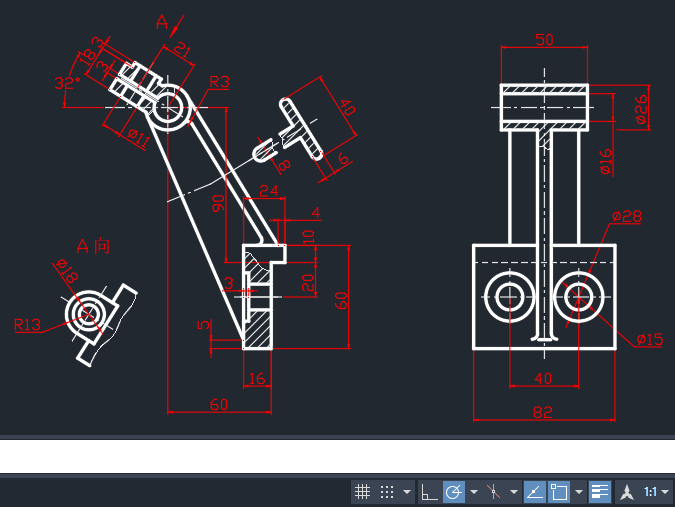The width and height of the screenshot is (675, 507).
Task: Toggle polar tracking icon
Action: tap(454, 492)
